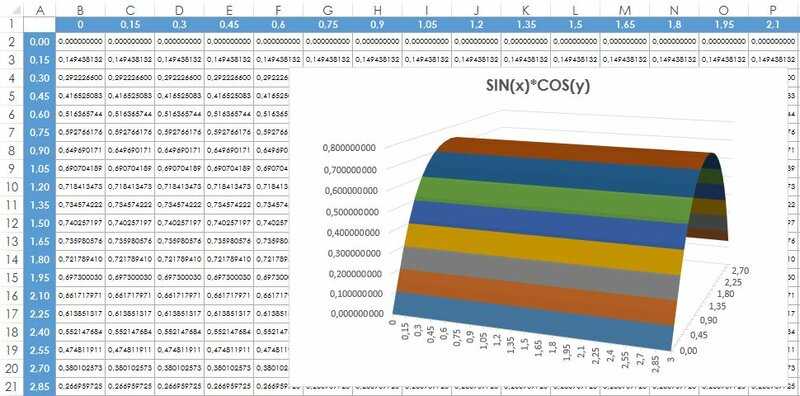Click blue header cell 0.75 in column G

328,24
